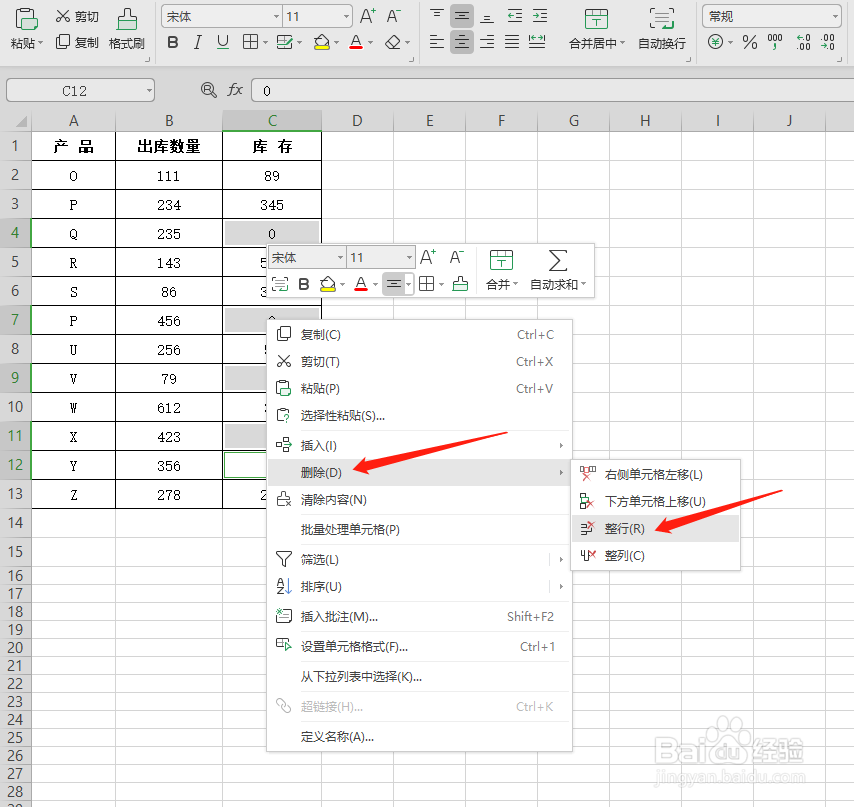Open 设置单元格格式 from the context menu
The width and height of the screenshot is (854, 807).
[x=352, y=646]
